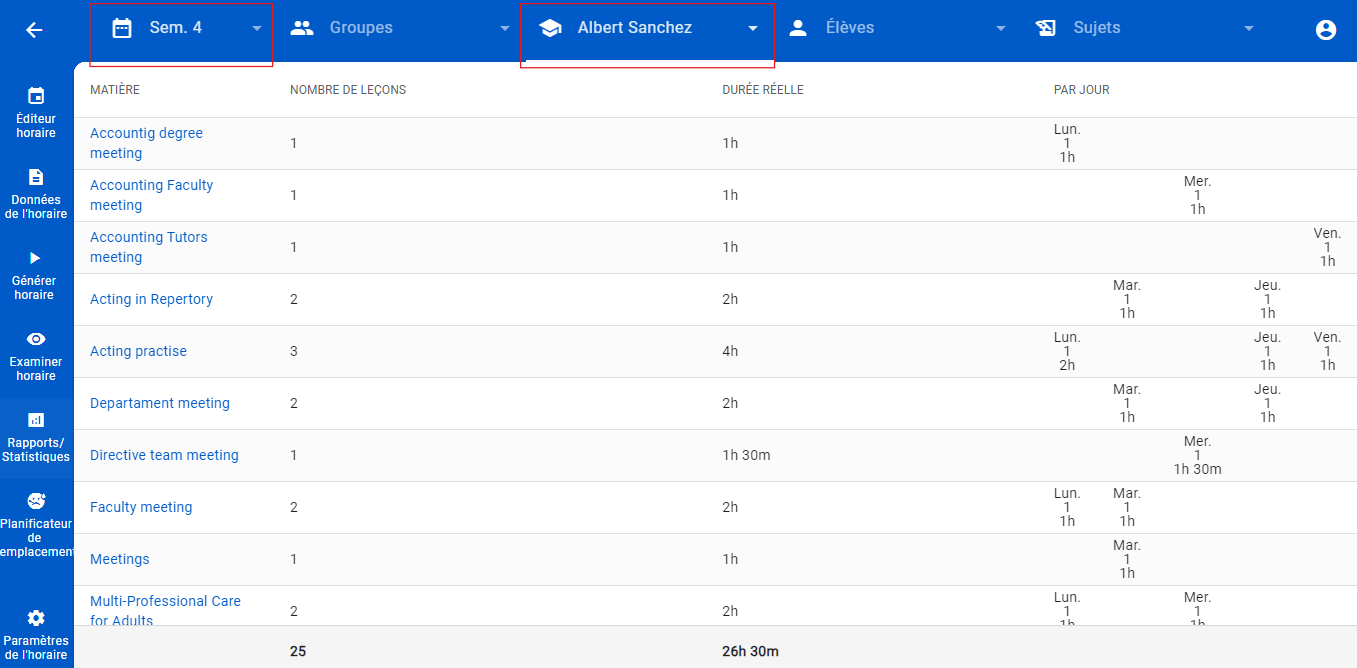1357x668 pixels.
Task: Open the user account profile icon
Action: pos(1326,30)
